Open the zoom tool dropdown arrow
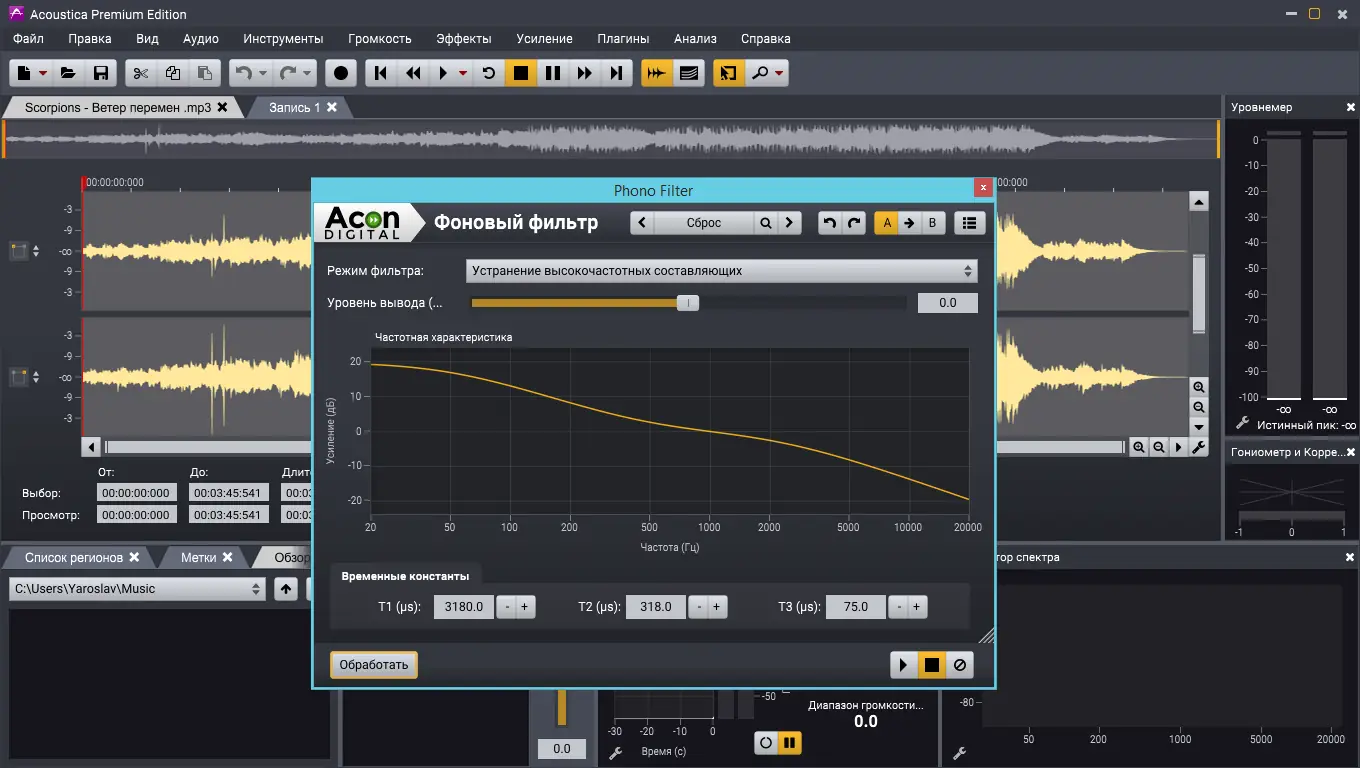This screenshot has height=768, width=1360. point(779,73)
